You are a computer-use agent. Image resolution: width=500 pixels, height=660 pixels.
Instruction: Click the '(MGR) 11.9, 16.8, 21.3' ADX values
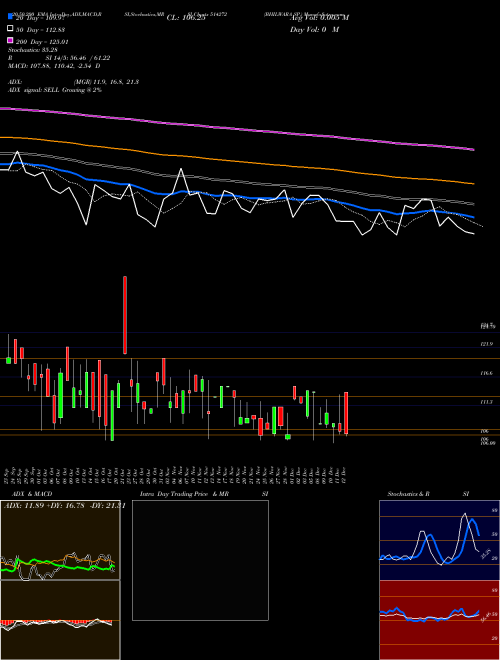coord(106,82)
